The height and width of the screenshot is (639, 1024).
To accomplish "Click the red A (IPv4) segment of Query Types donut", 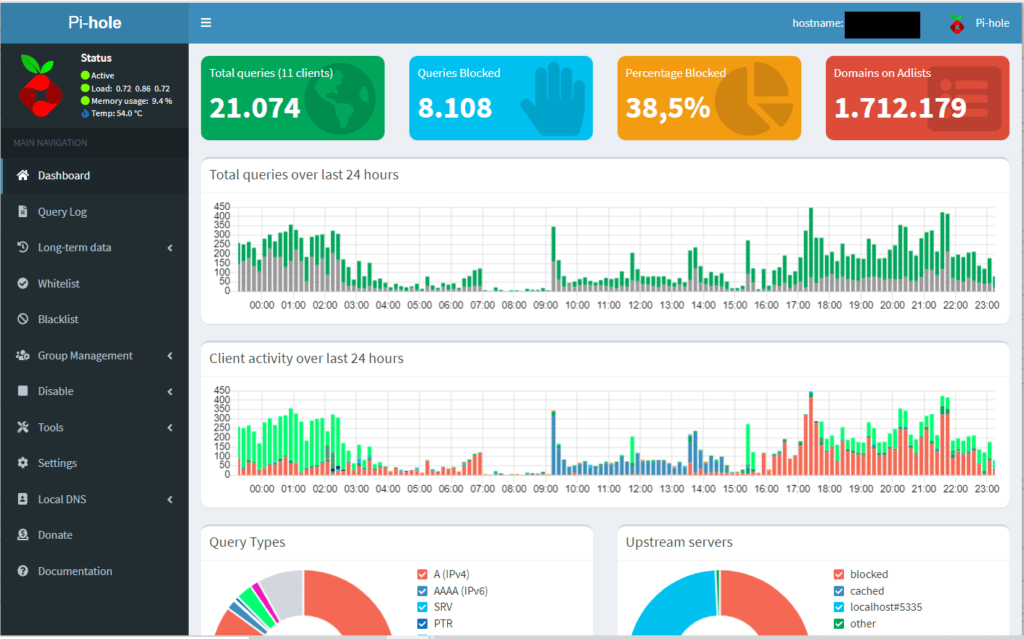I will tap(353, 599).
